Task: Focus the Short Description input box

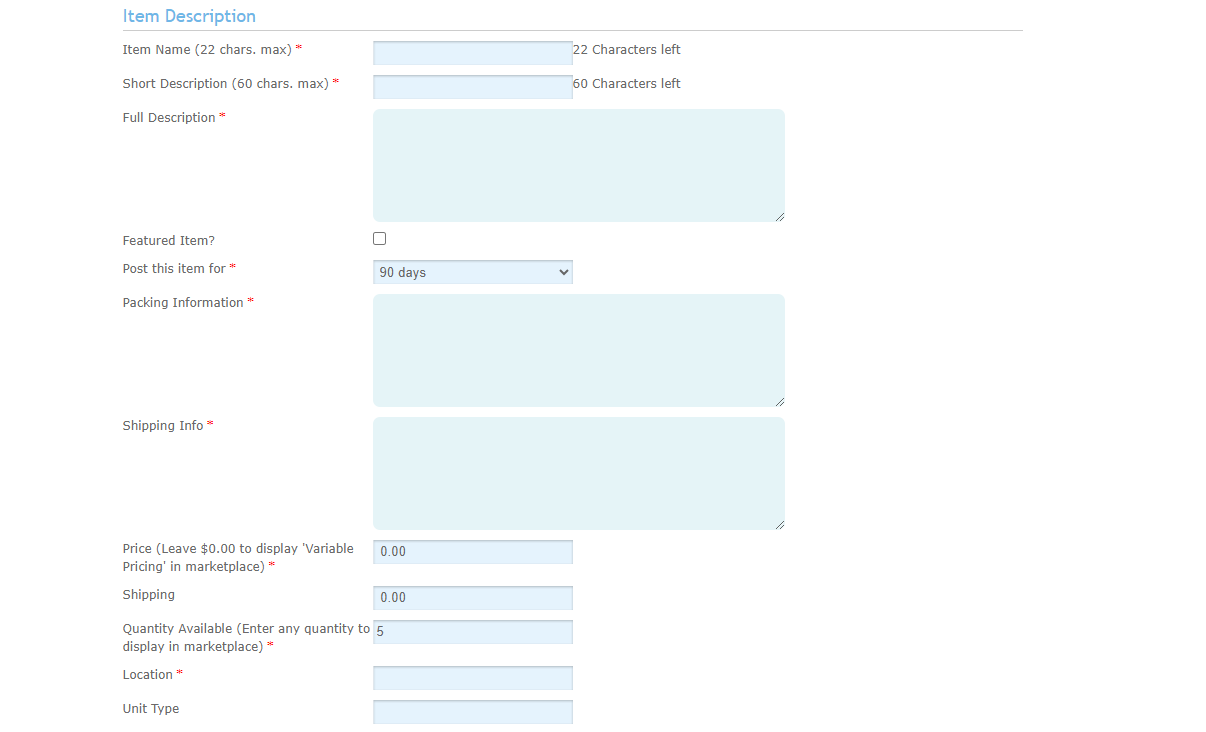Action: pyautogui.click(x=472, y=87)
